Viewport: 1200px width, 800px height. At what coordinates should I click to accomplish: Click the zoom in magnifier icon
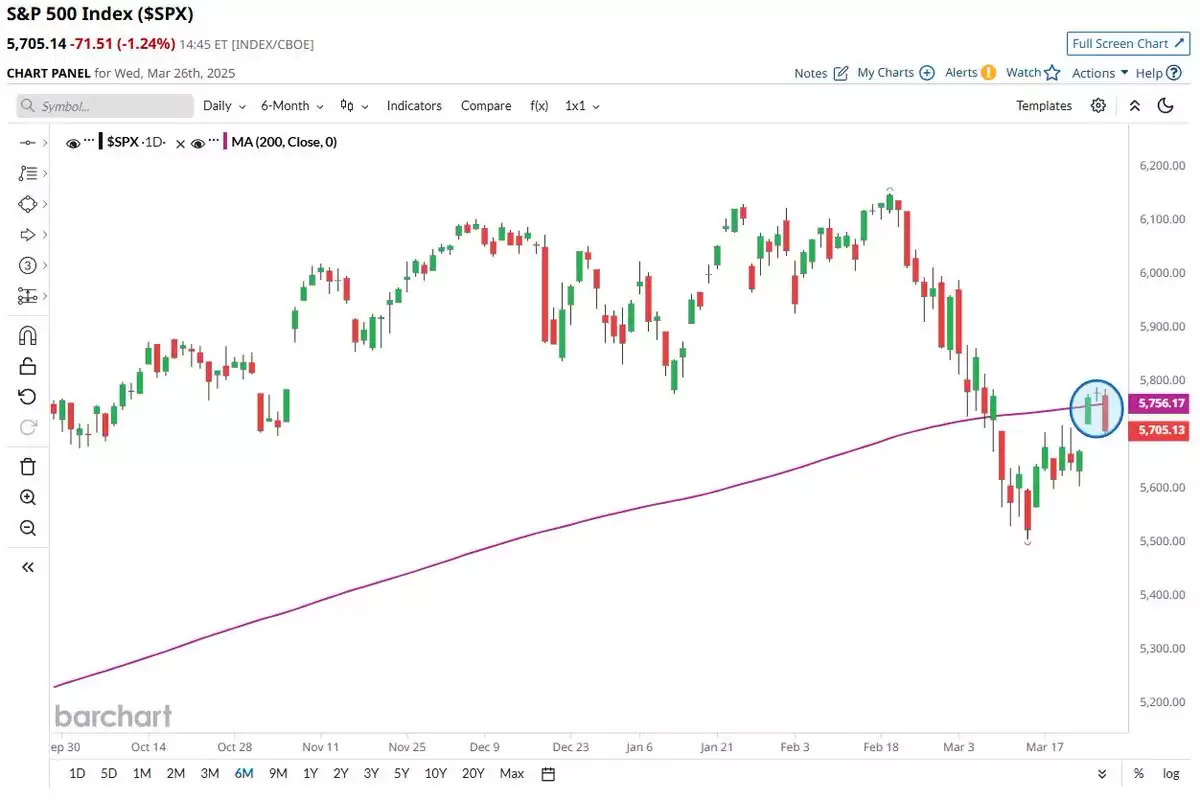click(28, 497)
